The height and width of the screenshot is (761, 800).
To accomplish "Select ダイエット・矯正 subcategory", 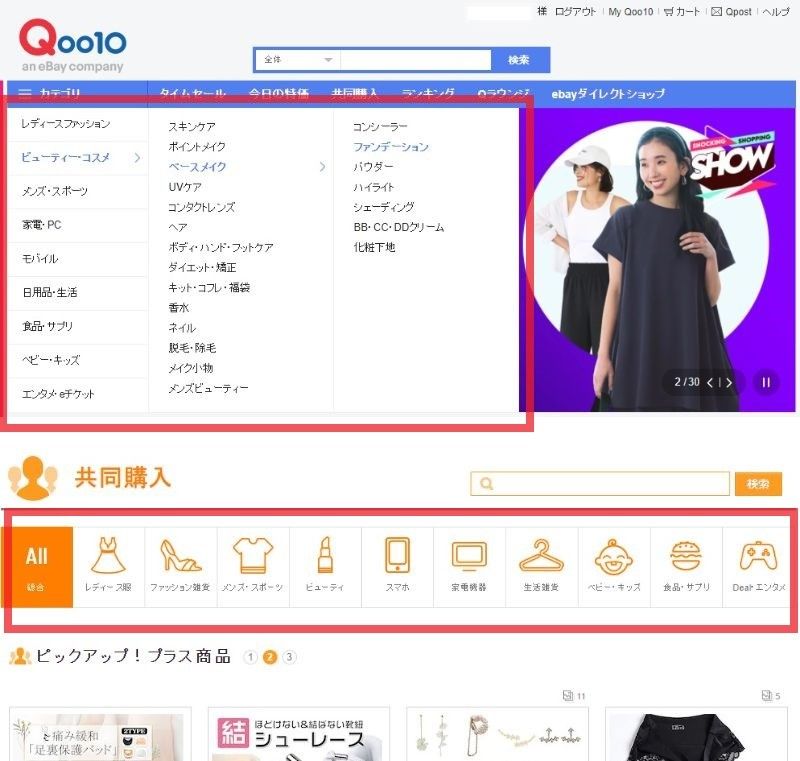I will [x=202, y=267].
